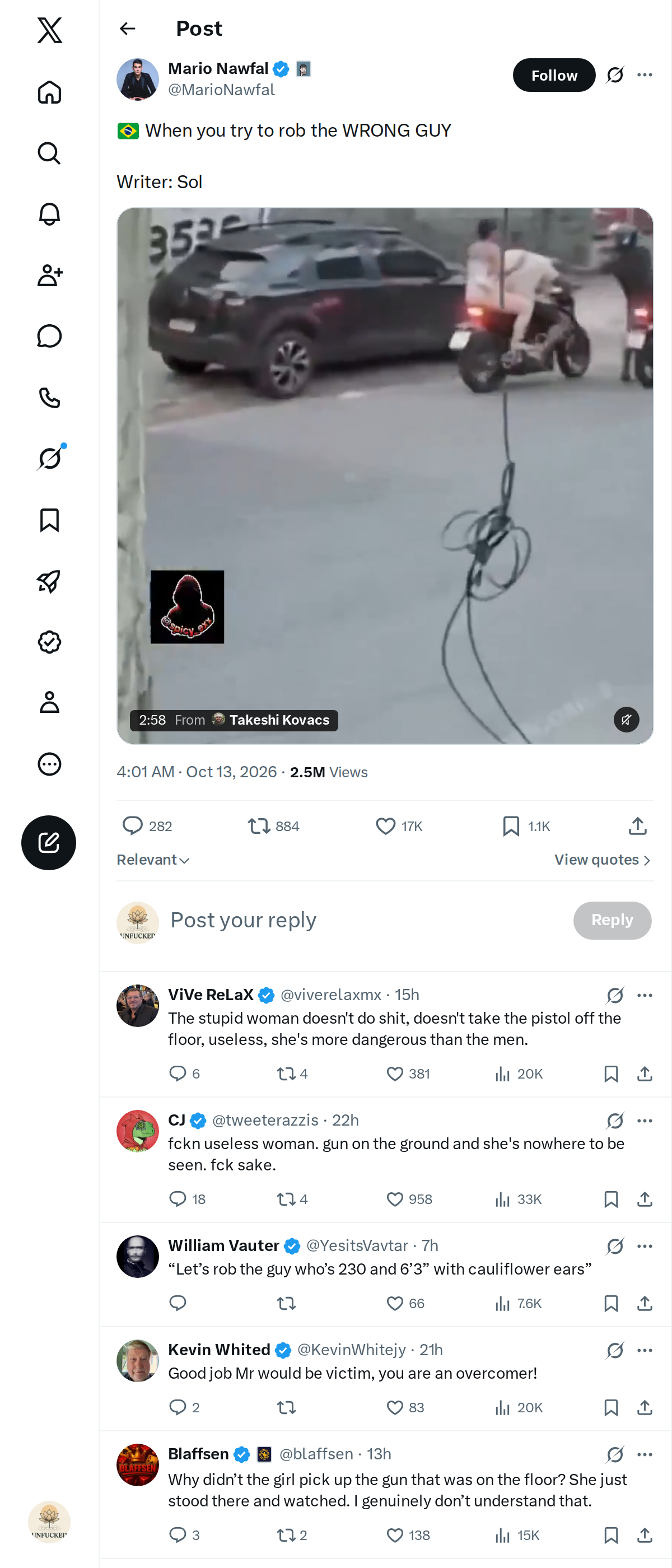Open the More menu in sidebar
This screenshot has width=672, height=1568.
(49, 764)
